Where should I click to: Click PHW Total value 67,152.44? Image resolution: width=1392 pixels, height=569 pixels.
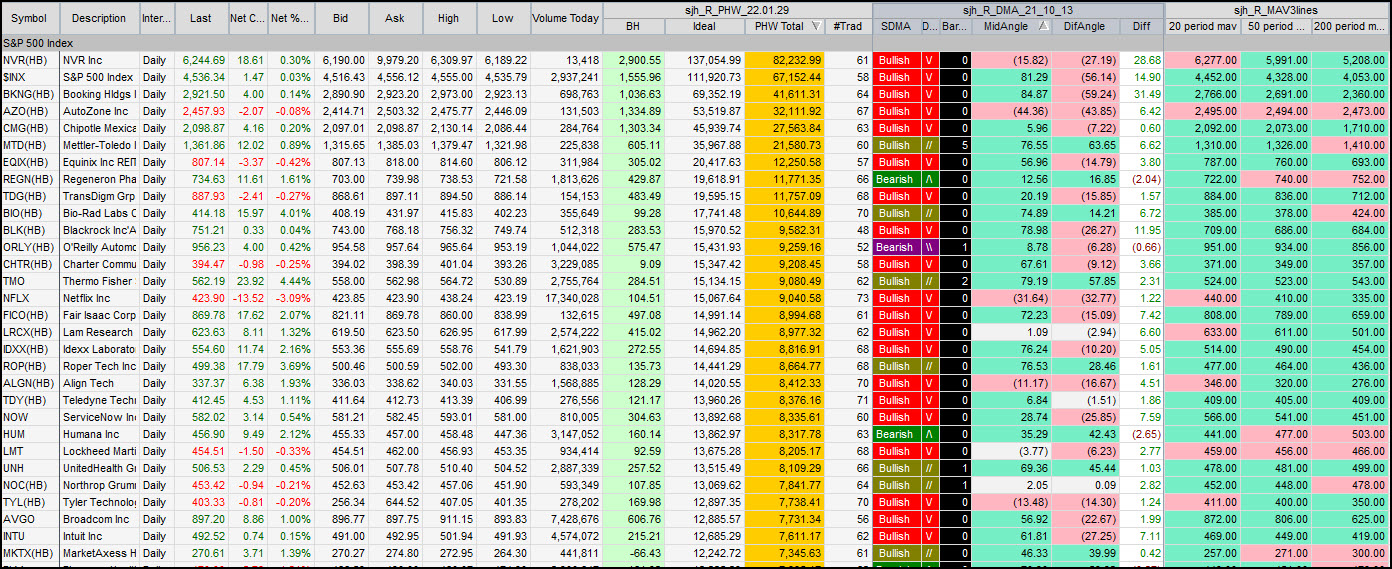785,78
